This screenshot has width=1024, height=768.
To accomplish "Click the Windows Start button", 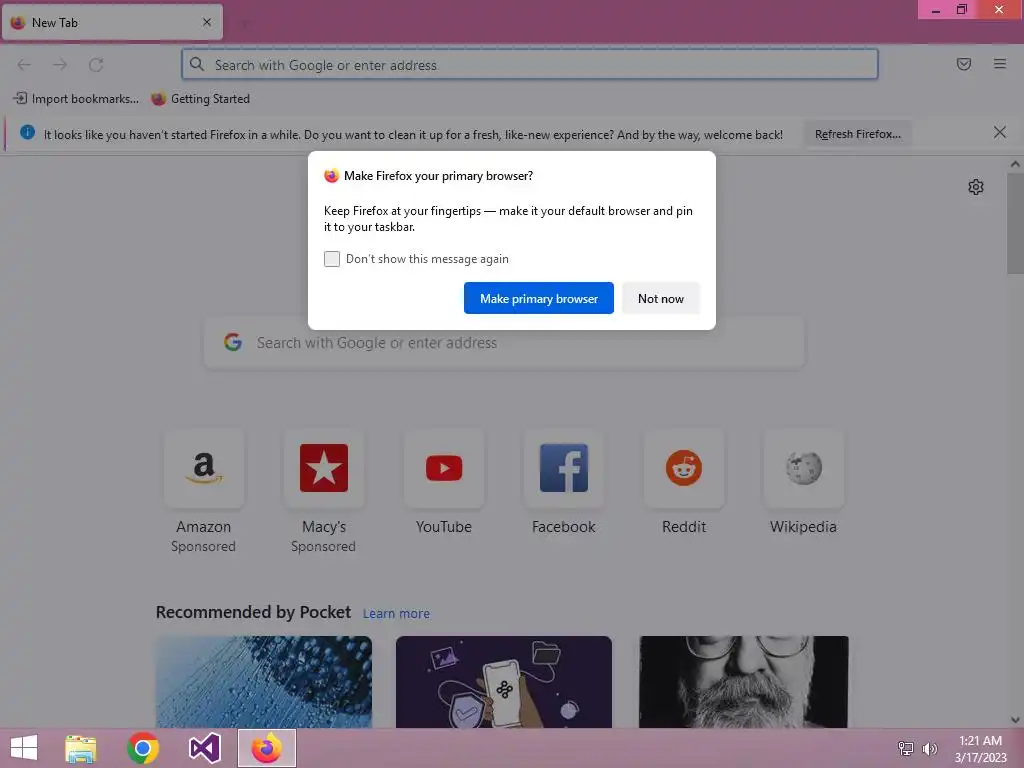I will [x=24, y=748].
